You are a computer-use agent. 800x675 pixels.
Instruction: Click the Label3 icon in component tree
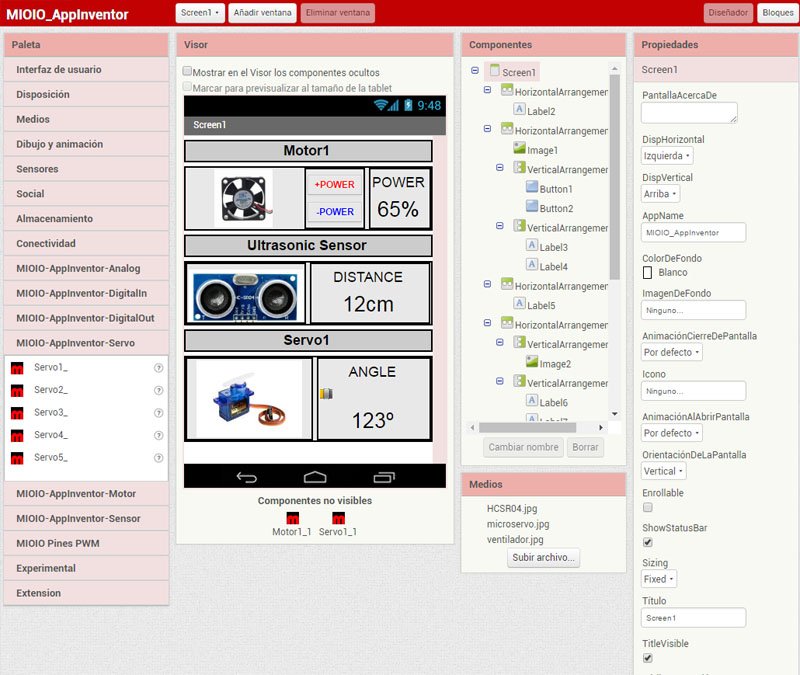pos(532,245)
